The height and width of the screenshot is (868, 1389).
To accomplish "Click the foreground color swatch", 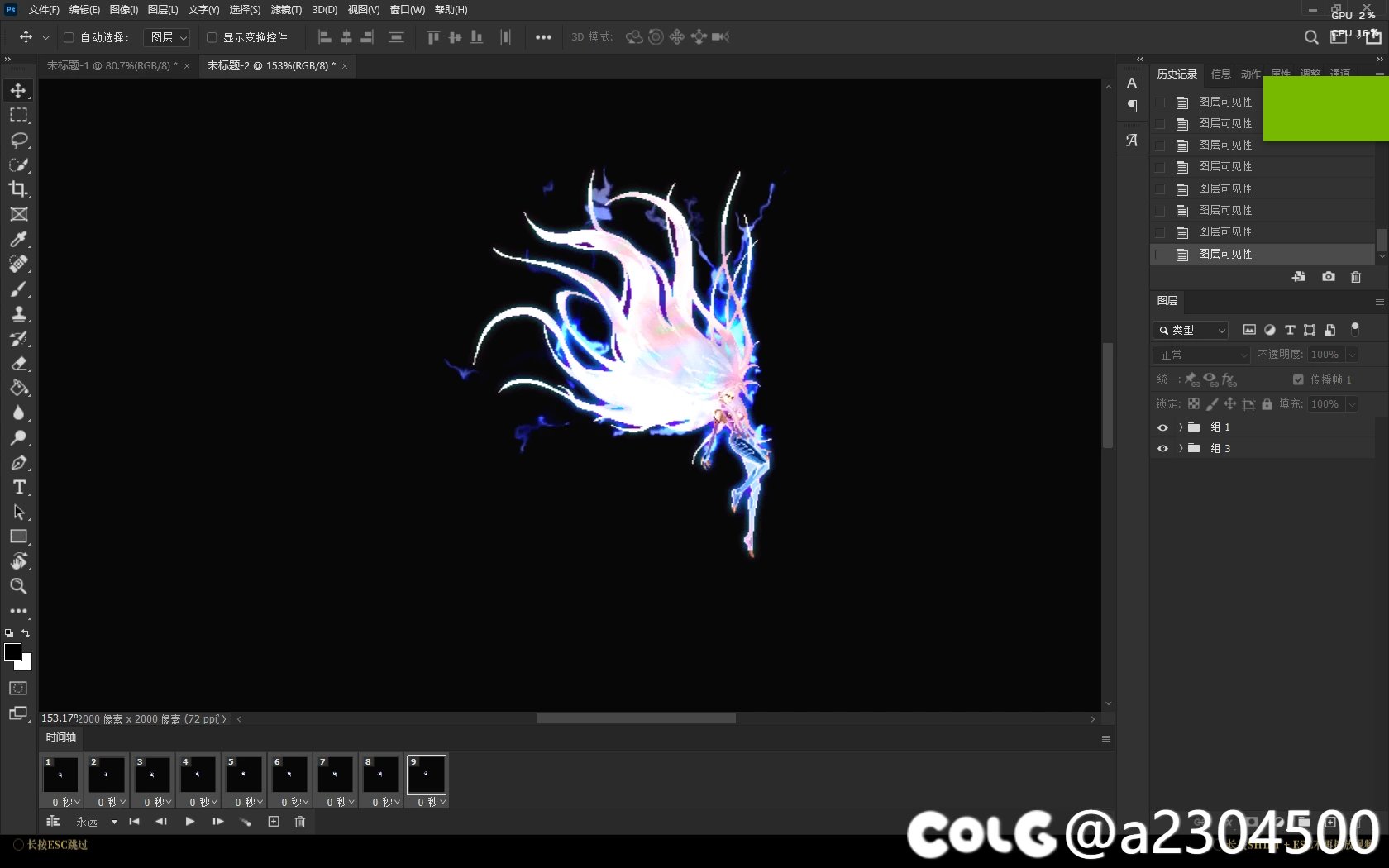I will 12,652.
